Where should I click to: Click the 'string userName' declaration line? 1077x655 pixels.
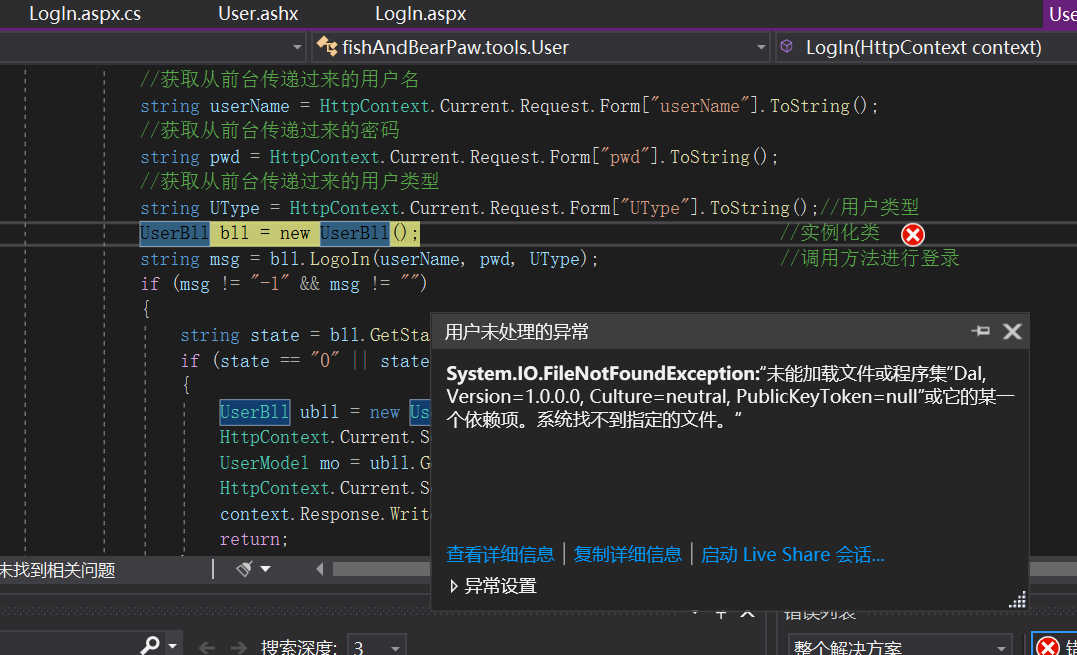pyautogui.click(x=509, y=106)
